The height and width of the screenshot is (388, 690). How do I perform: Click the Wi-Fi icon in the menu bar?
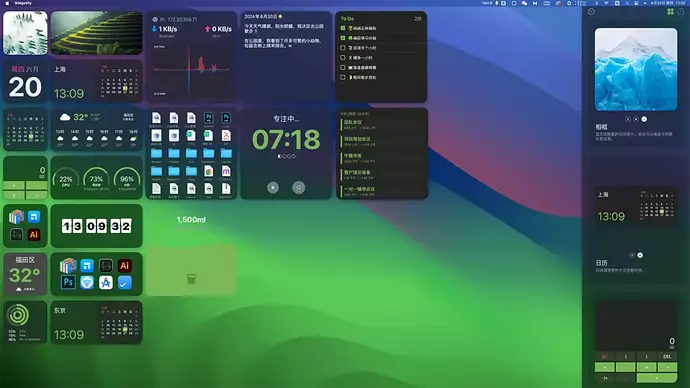[606, 3]
